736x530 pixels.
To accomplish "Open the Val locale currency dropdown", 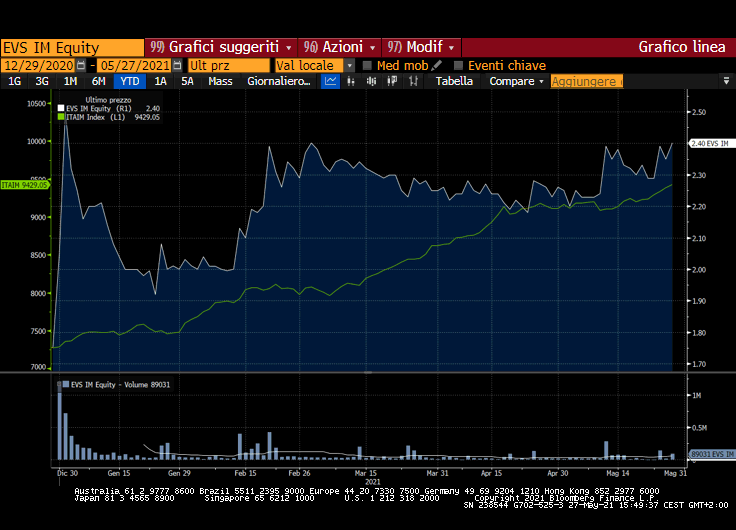I will [x=314, y=65].
